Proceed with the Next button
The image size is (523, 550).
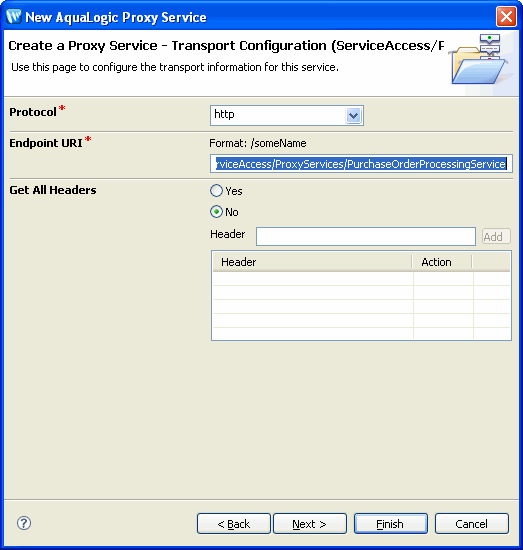pyautogui.click(x=310, y=524)
